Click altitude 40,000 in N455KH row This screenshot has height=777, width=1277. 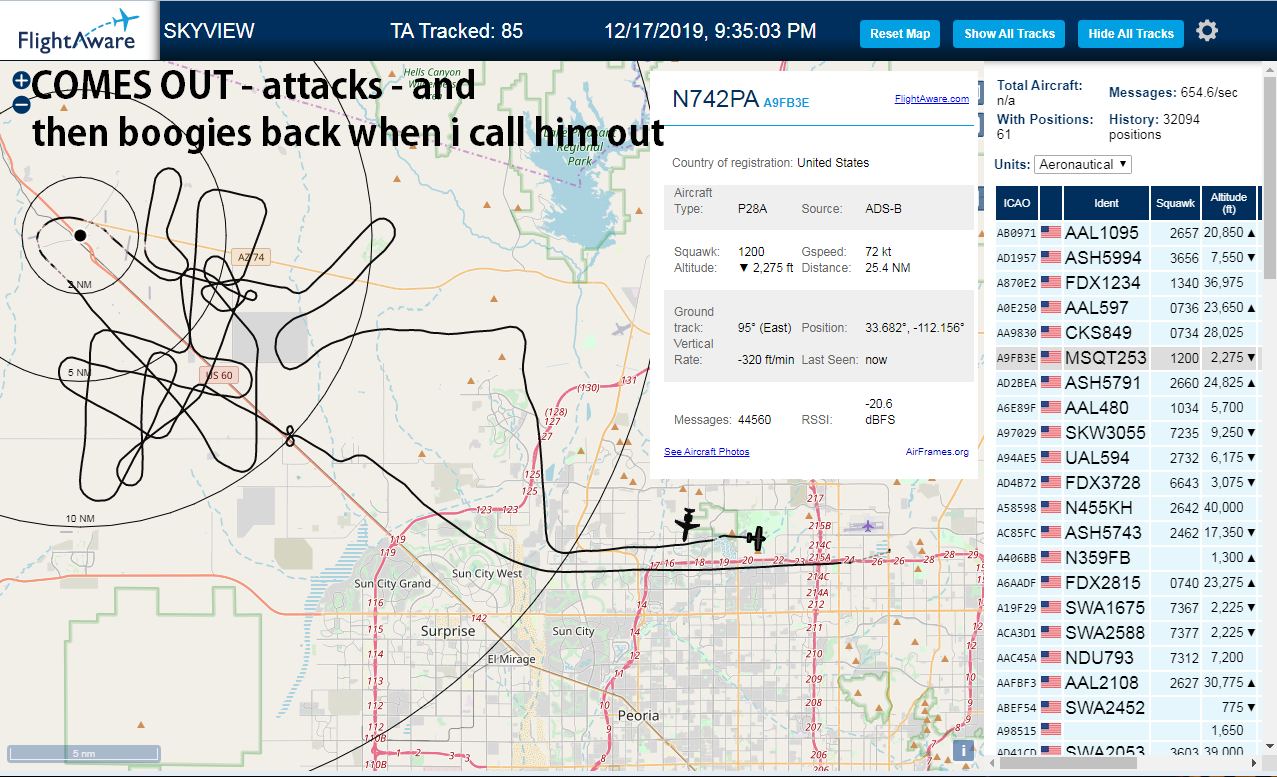coord(1224,508)
